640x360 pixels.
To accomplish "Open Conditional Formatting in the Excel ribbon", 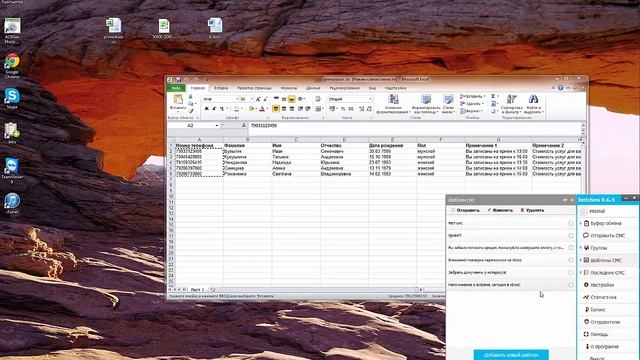I will pos(393,104).
